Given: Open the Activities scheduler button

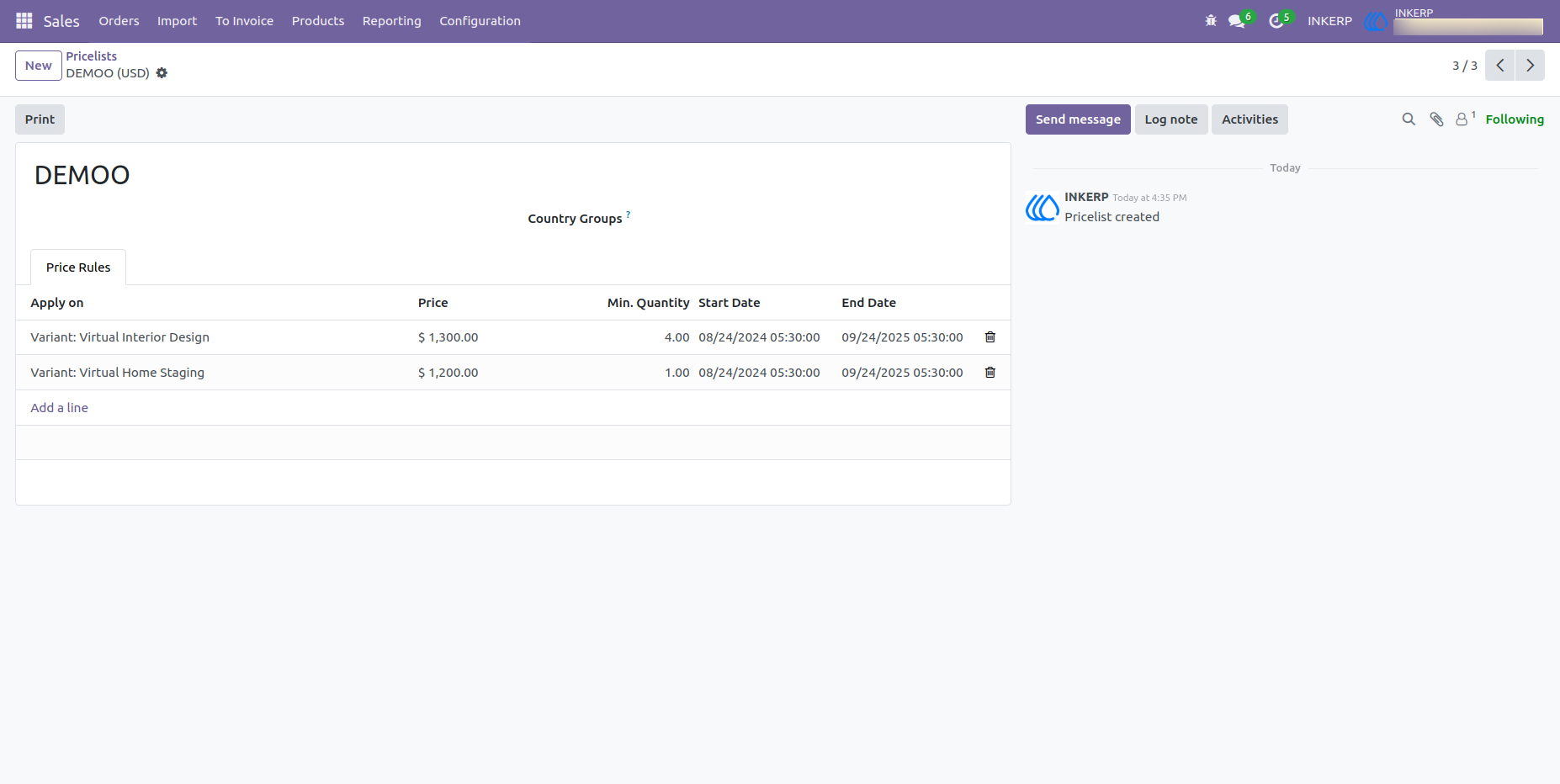Looking at the screenshot, I should coord(1250,119).
